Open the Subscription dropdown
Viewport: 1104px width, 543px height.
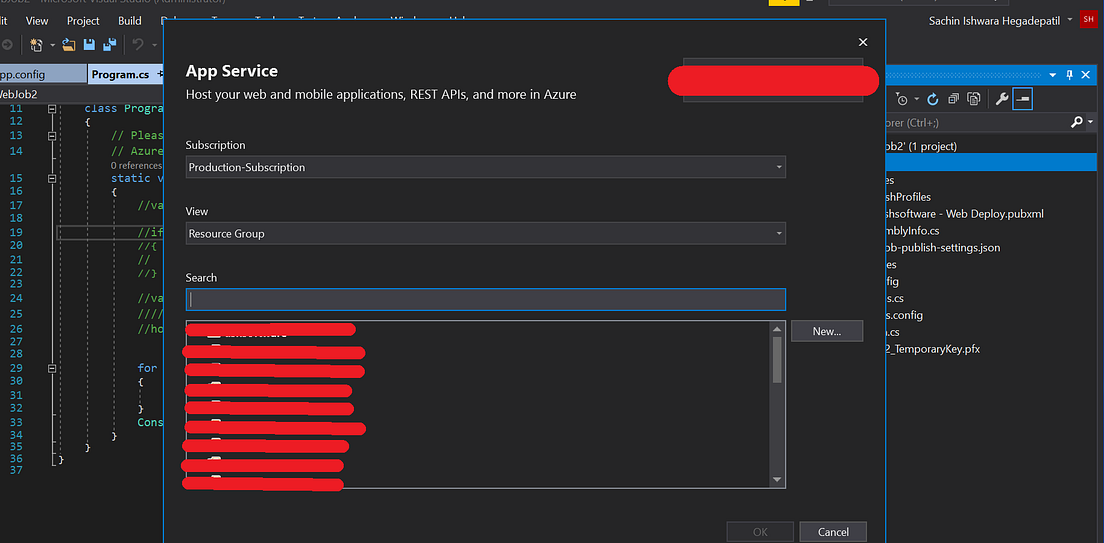486,168
